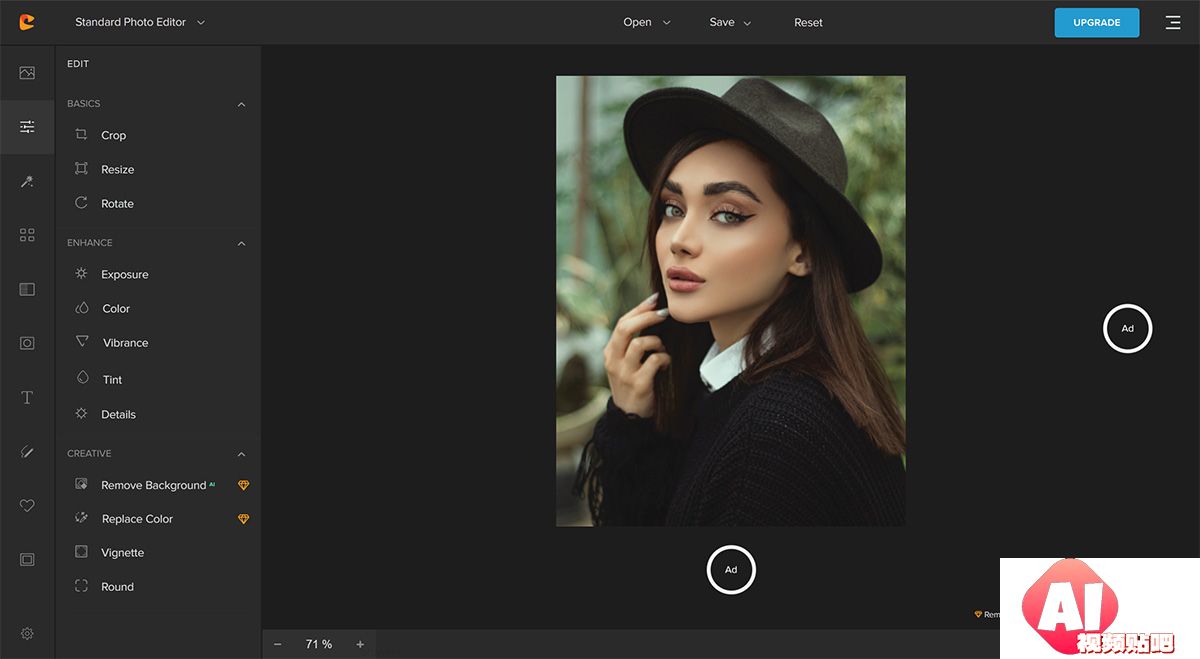Select the Crop tool
Image resolution: width=1200 pixels, height=659 pixels.
113,135
